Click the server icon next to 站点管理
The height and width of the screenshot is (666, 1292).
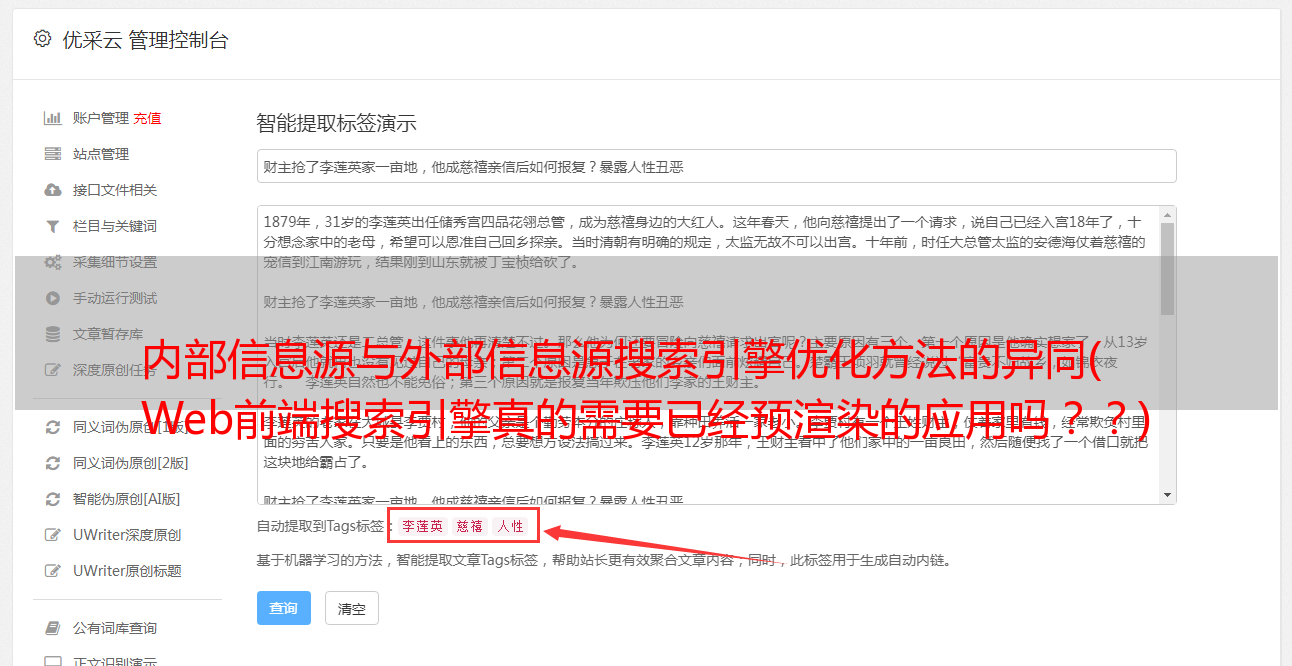(53, 154)
